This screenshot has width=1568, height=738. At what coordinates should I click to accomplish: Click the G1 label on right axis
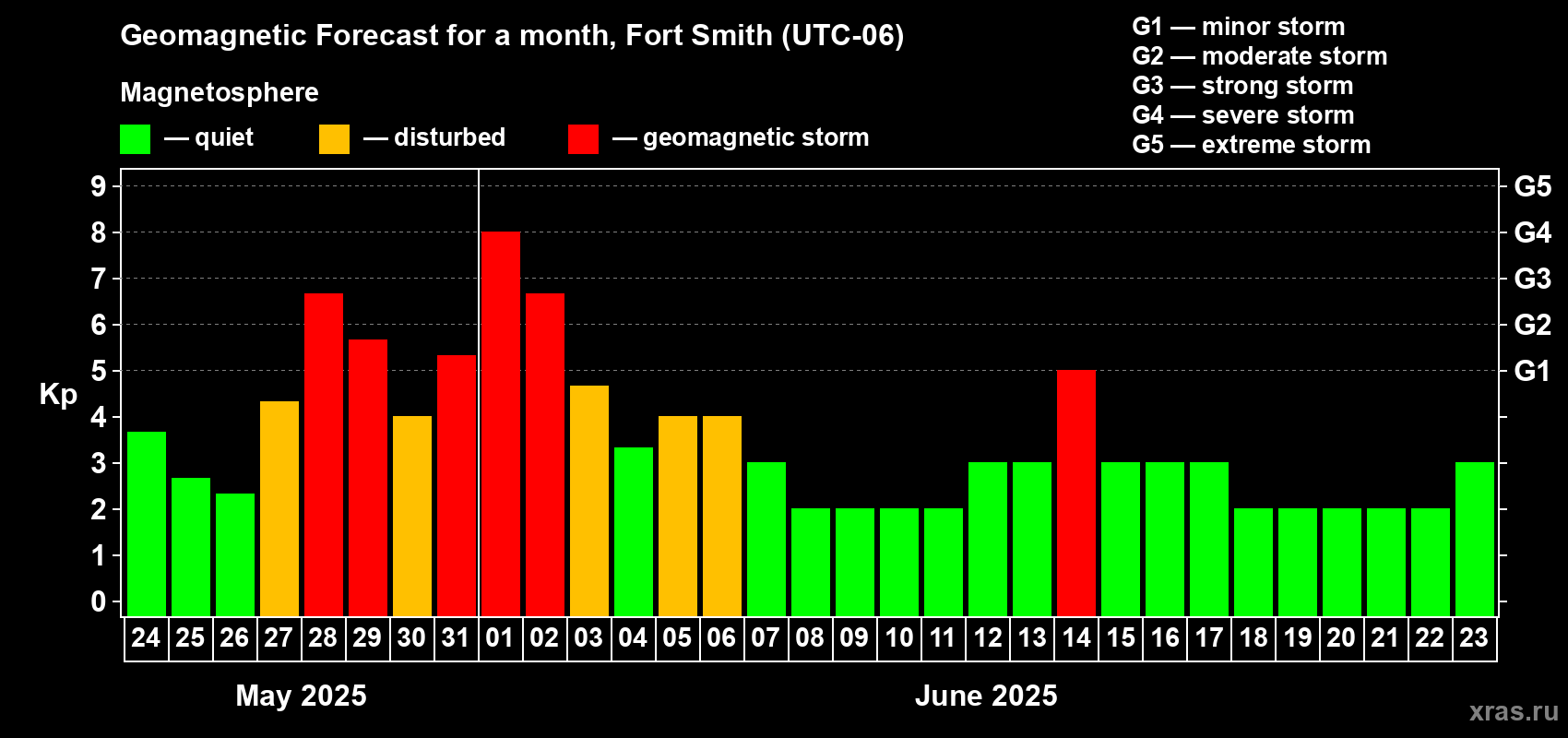[x=1533, y=371]
